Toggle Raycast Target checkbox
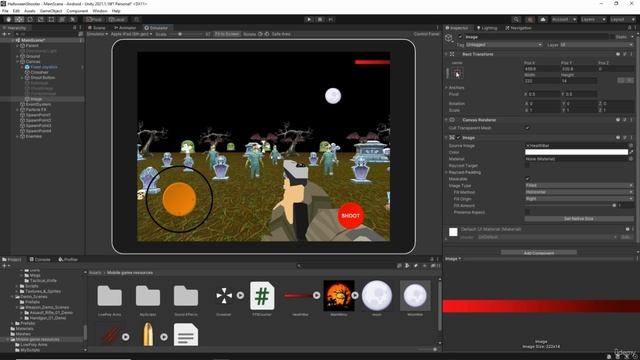The image size is (640, 360). pos(527,166)
